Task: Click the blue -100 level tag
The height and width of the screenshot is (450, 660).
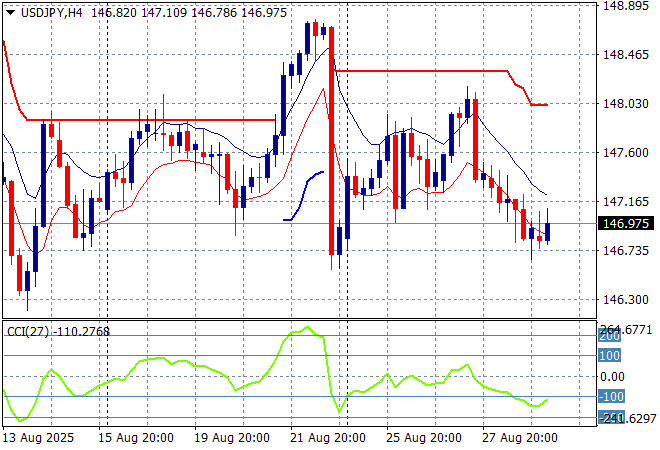Action: (x=611, y=397)
